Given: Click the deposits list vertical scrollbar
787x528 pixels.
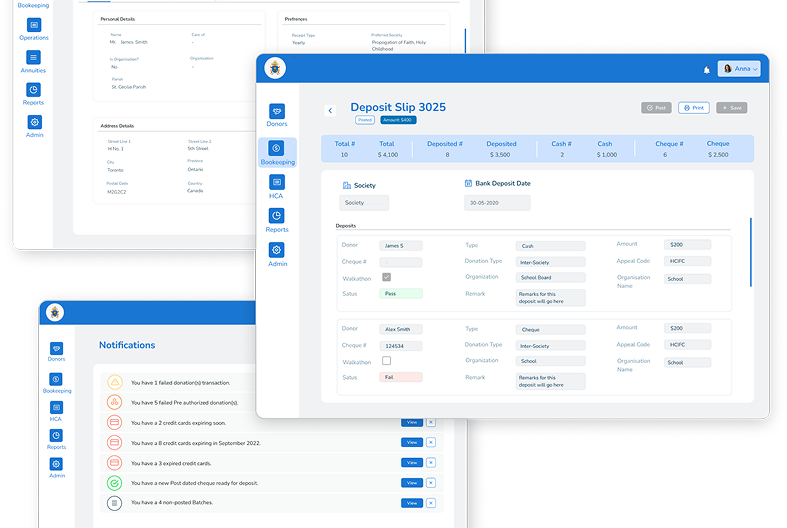Looking at the screenshot, I should pyautogui.click(x=751, y=252).
